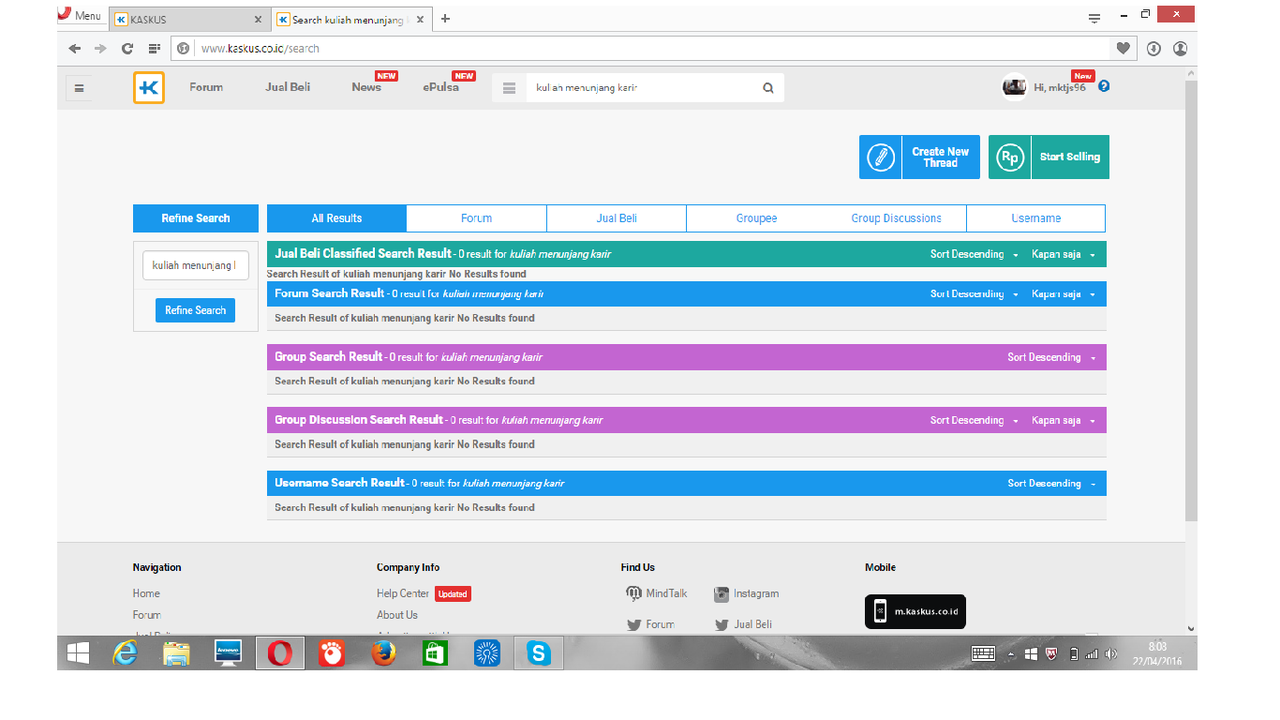Expand Sort Descending in Group Search Result
The image size is (1280, 720).
click(x=1051, y=357)
